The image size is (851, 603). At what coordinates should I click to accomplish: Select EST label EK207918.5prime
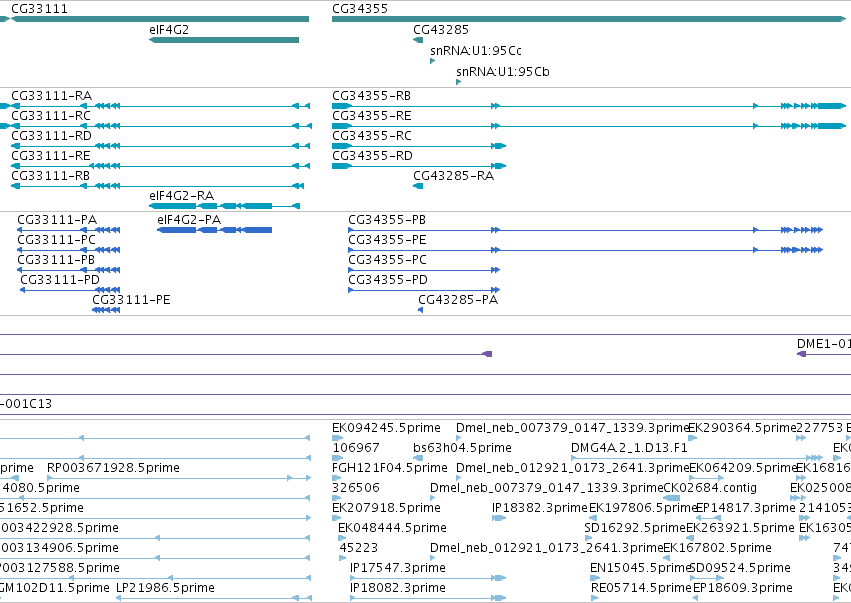pyautogui.click(x=386, y=508)
